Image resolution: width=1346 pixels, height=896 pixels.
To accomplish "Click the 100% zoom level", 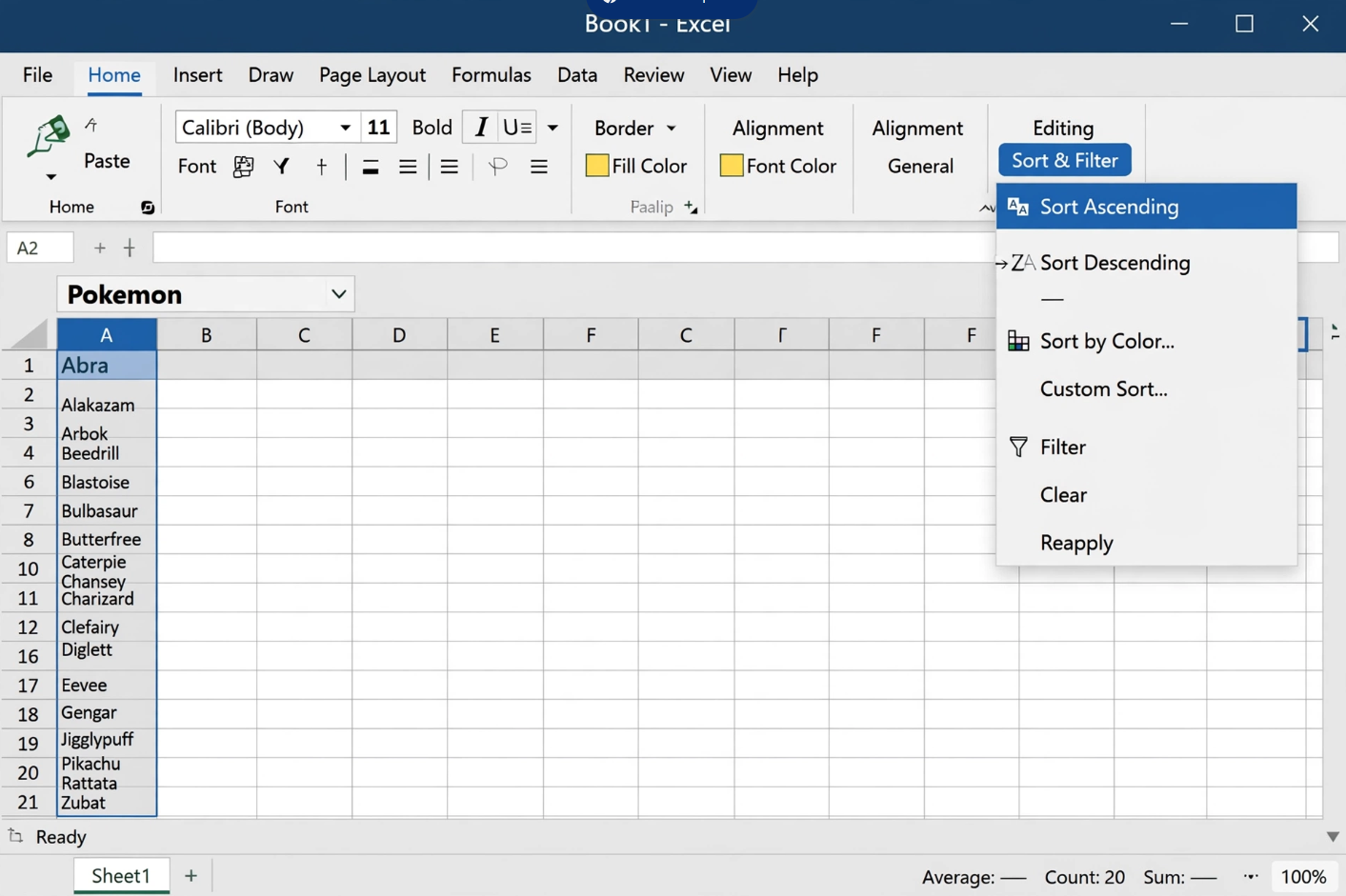I will [x=1303, y=877].
